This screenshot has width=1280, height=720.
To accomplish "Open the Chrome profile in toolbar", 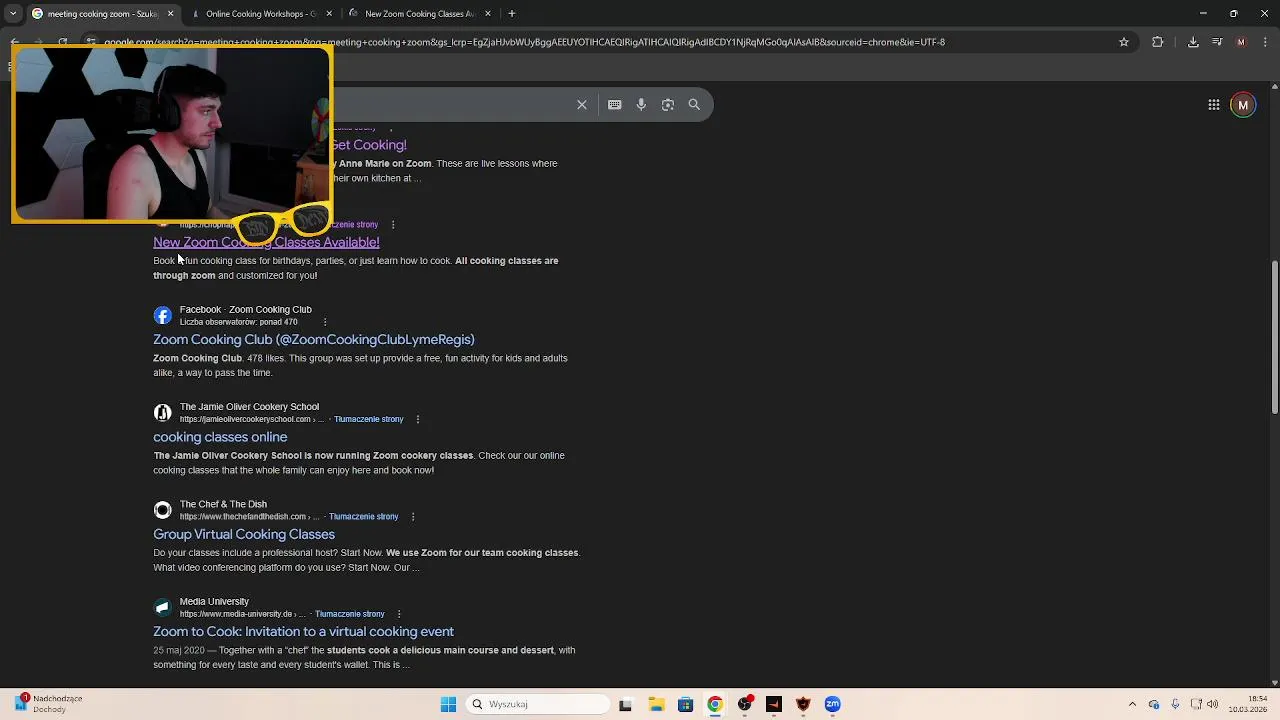I will (1241, 42).
